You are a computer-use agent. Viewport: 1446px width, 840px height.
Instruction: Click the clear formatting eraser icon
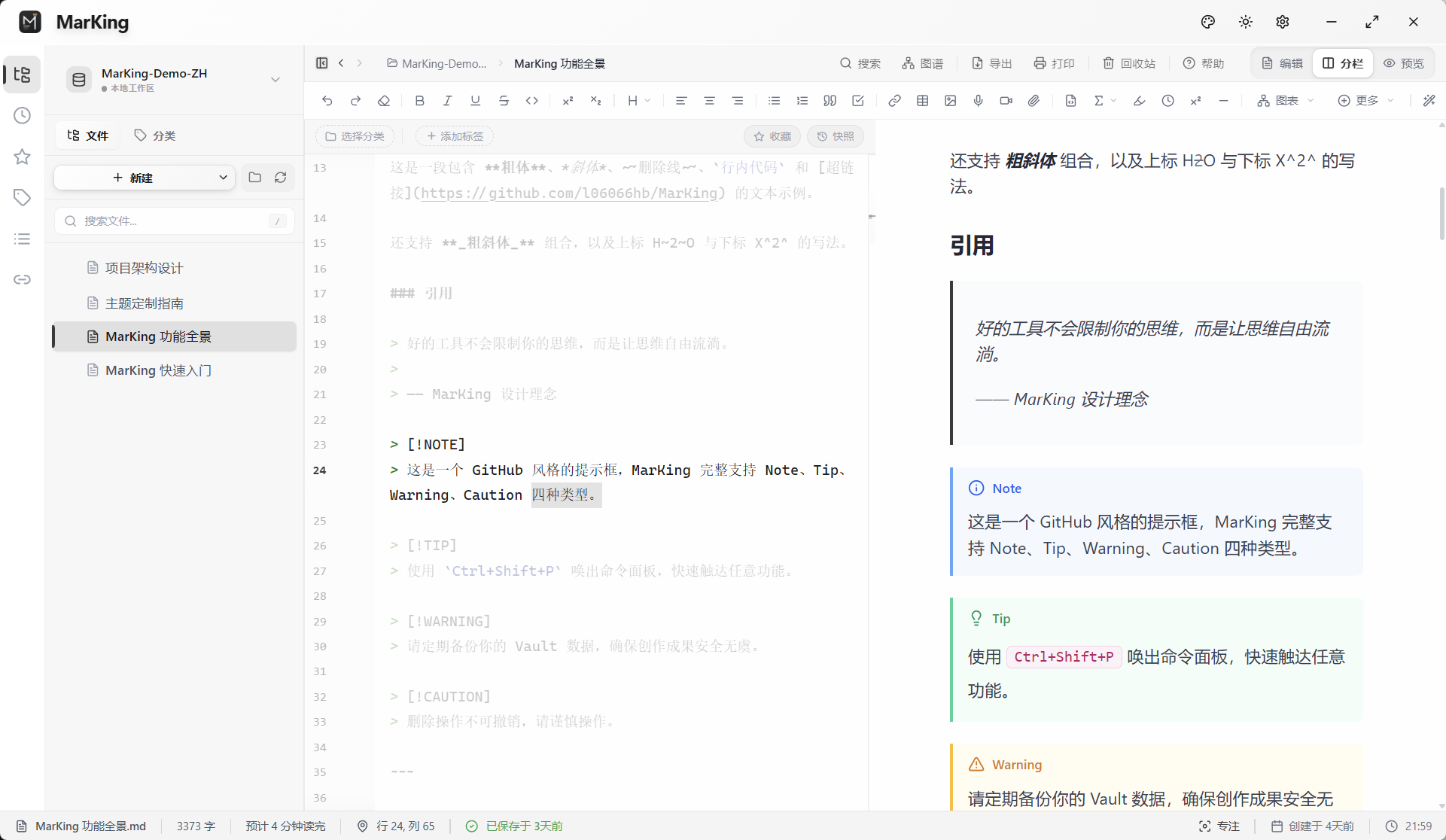[x=384, y=101]
